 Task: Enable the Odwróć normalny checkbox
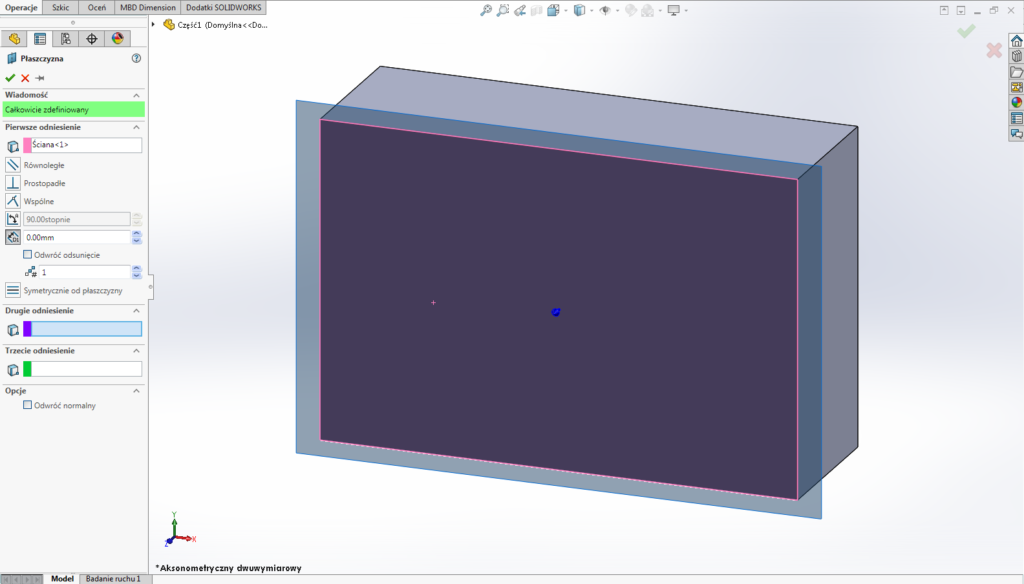pyautogui.click(x=30, y=405)
